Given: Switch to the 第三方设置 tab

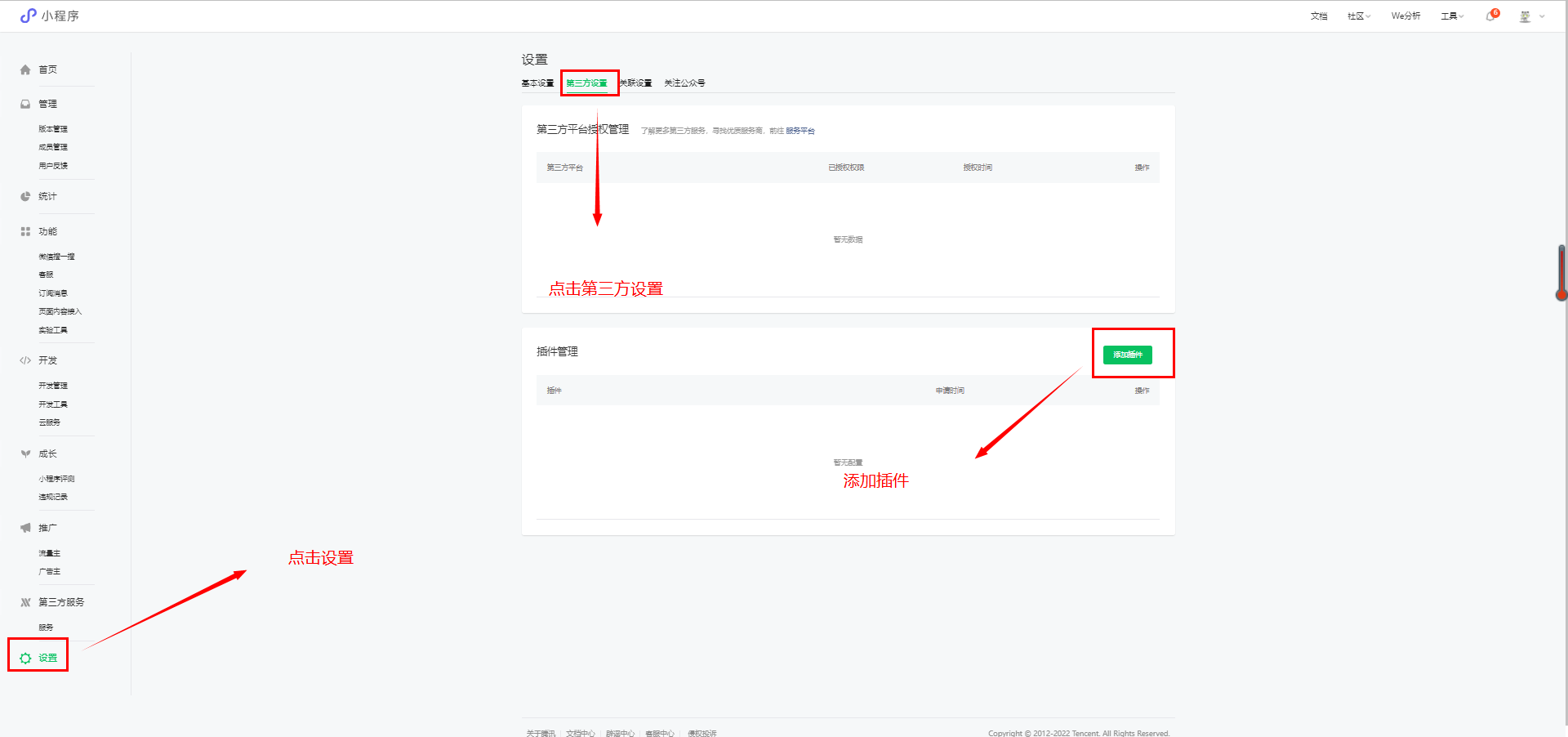Looking at the screenshot, I should coord(586,83).
